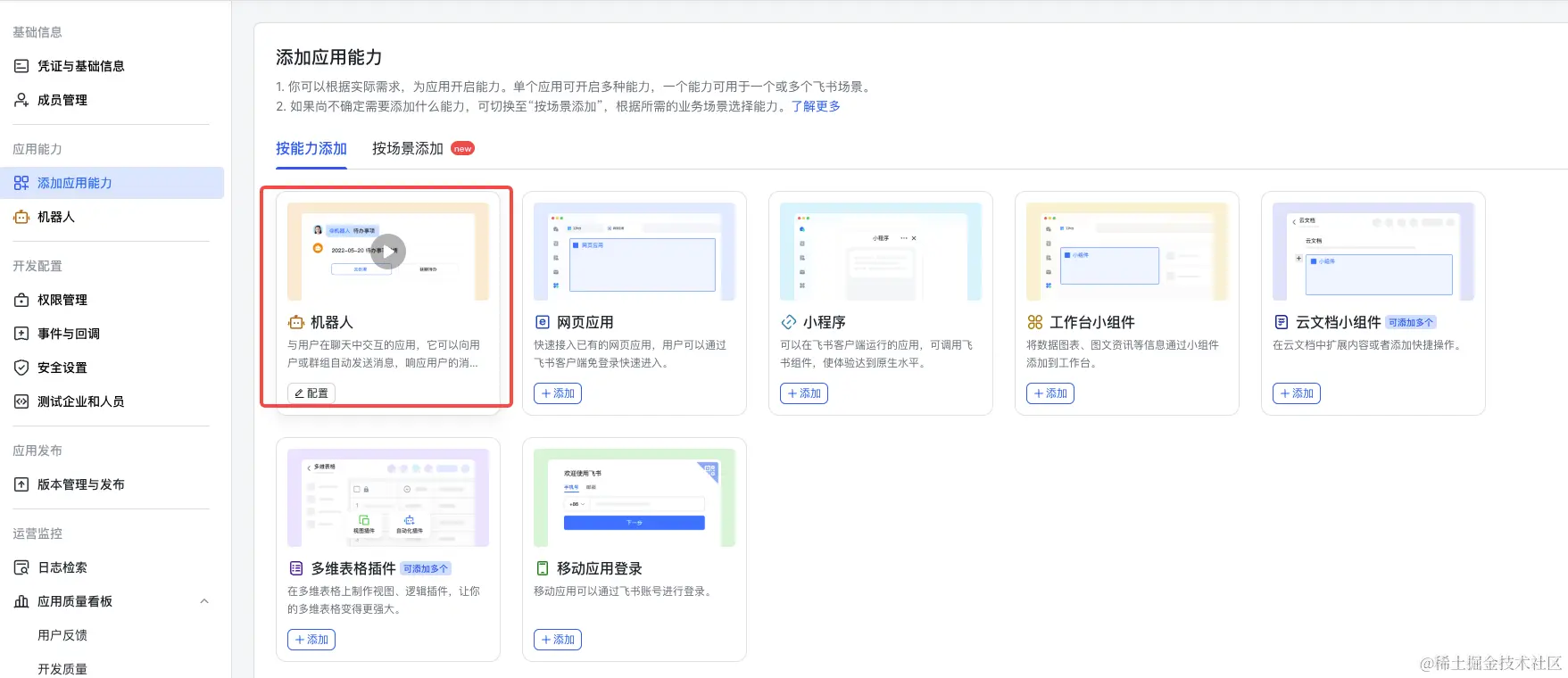The height and width of the screenshot is (678, 1568).
Task: Click 添加 button on 云文档小组件 card
Action: (1297, 393)
